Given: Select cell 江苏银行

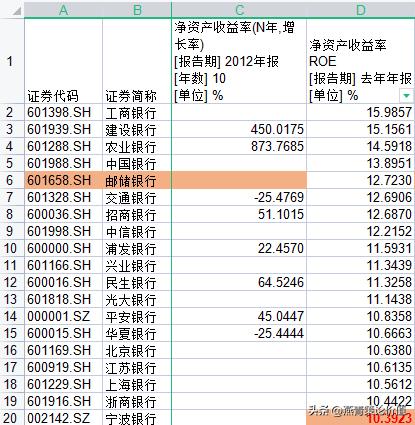Looking at the screenshot, I should [x=137, y=367].
